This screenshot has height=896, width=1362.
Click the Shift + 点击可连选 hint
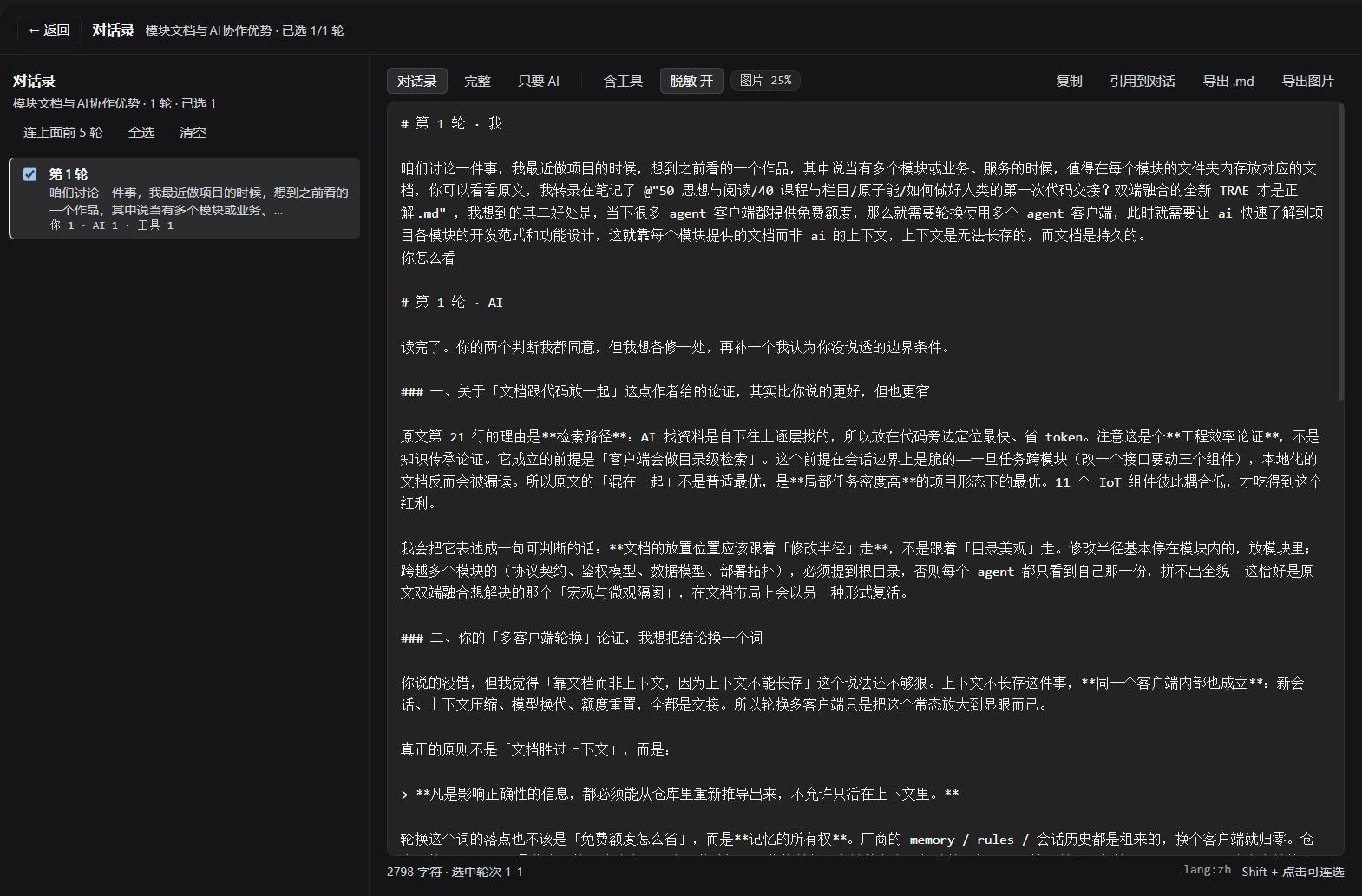(1293, 872)
